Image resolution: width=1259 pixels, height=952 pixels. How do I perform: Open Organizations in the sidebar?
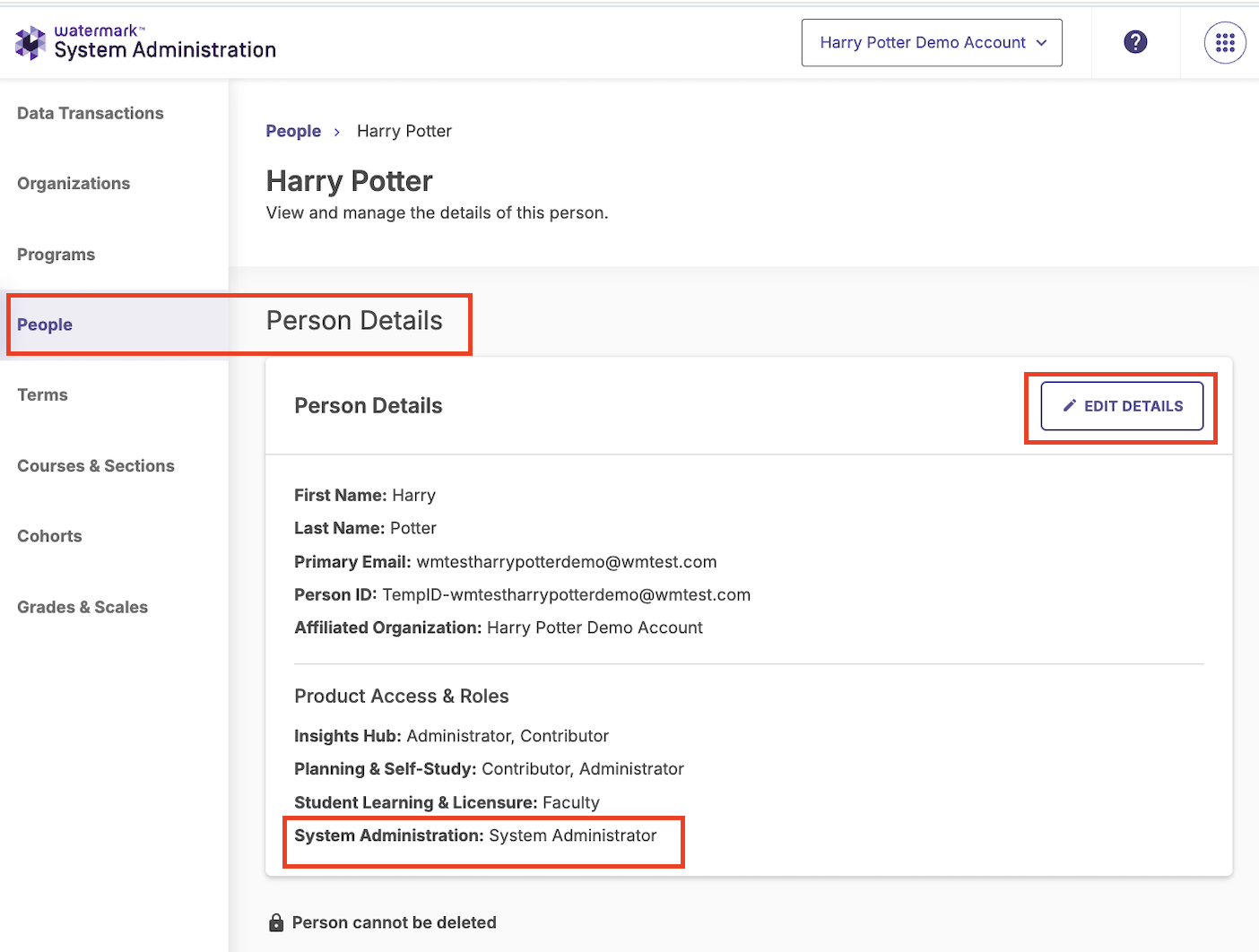(x=74, y=183)
